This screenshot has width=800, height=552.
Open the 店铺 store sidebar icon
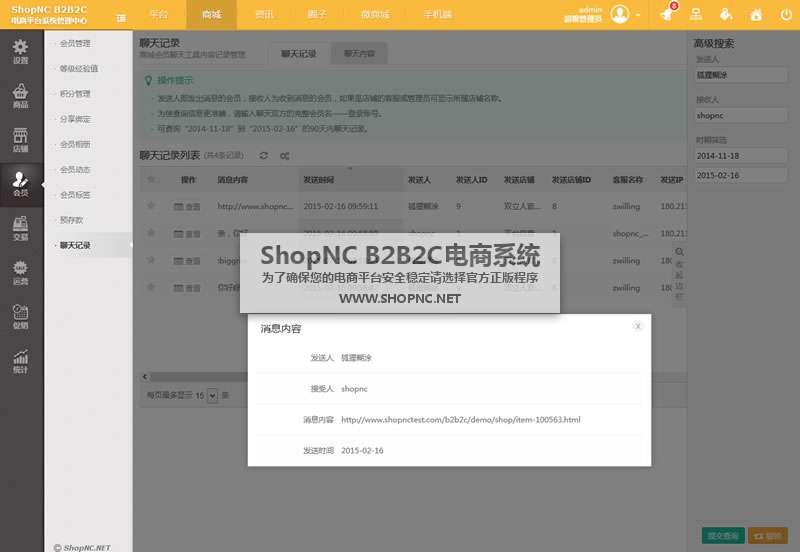click(20, 140)
